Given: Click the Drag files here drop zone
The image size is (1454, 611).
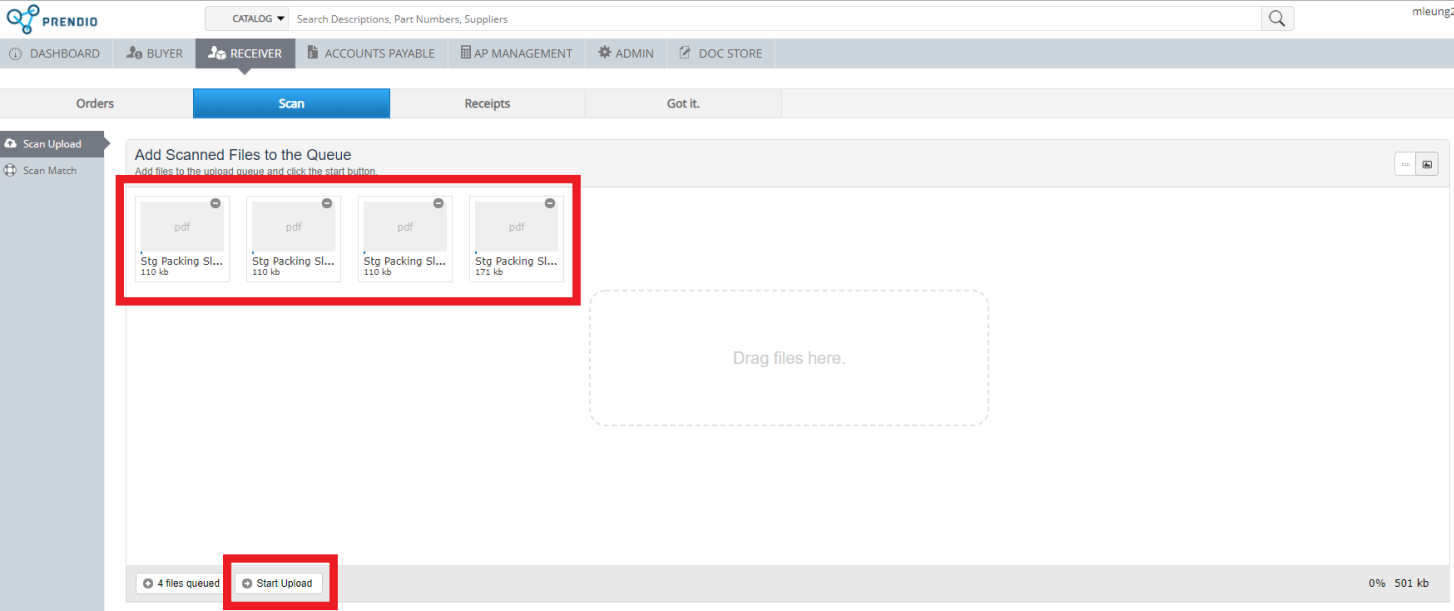Looking at the screenshot, I should [788, 358].
